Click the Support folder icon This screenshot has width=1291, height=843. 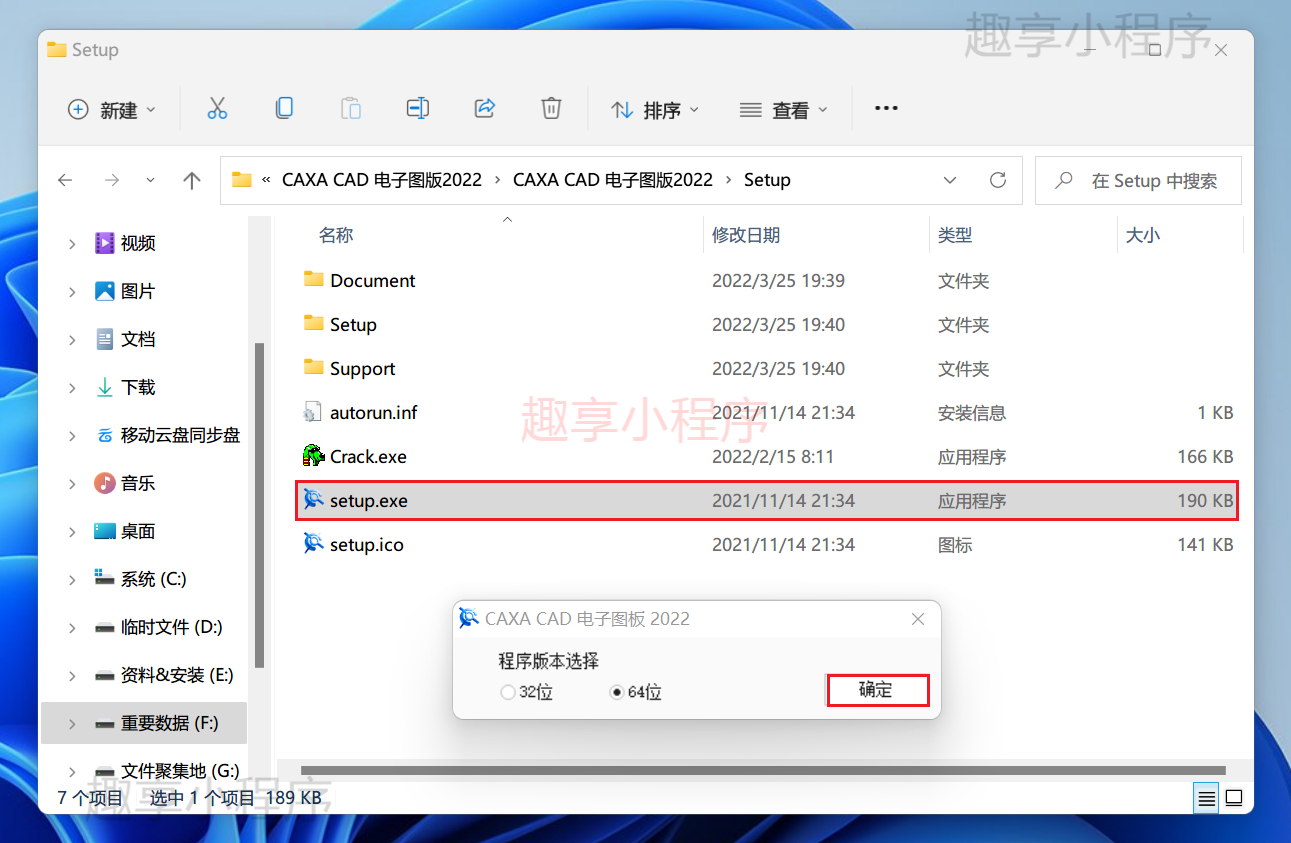coord(314,367)
